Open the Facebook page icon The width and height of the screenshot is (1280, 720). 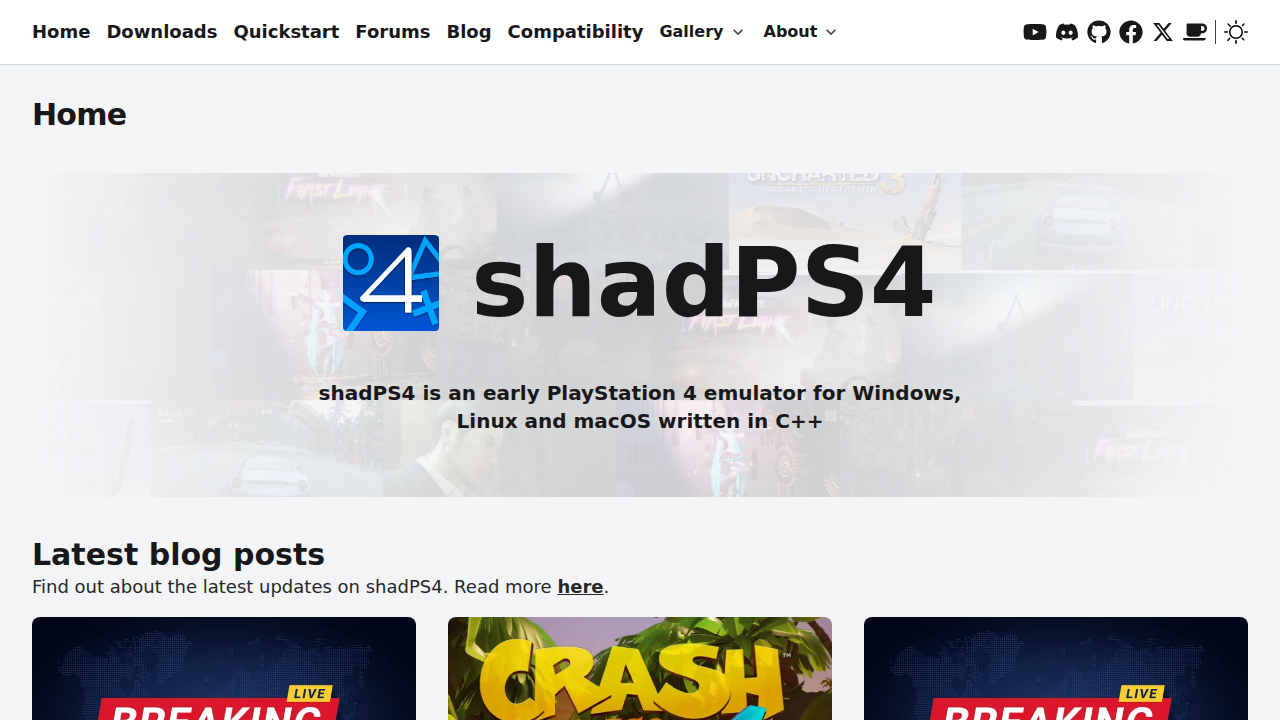pyautogui.click(x=1131, y=32)
